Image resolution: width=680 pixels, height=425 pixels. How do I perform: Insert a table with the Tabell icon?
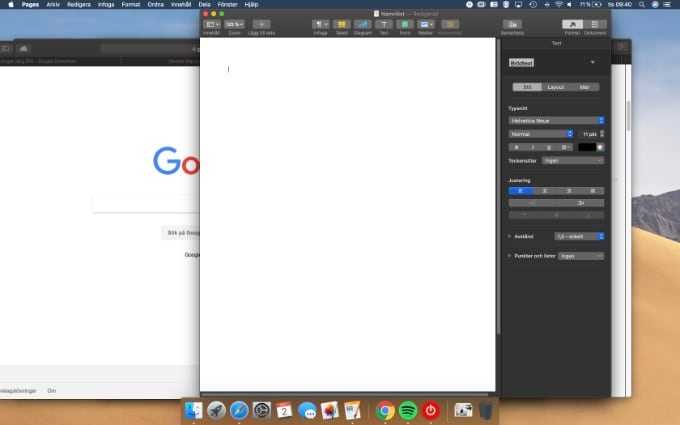pos(342,24)
